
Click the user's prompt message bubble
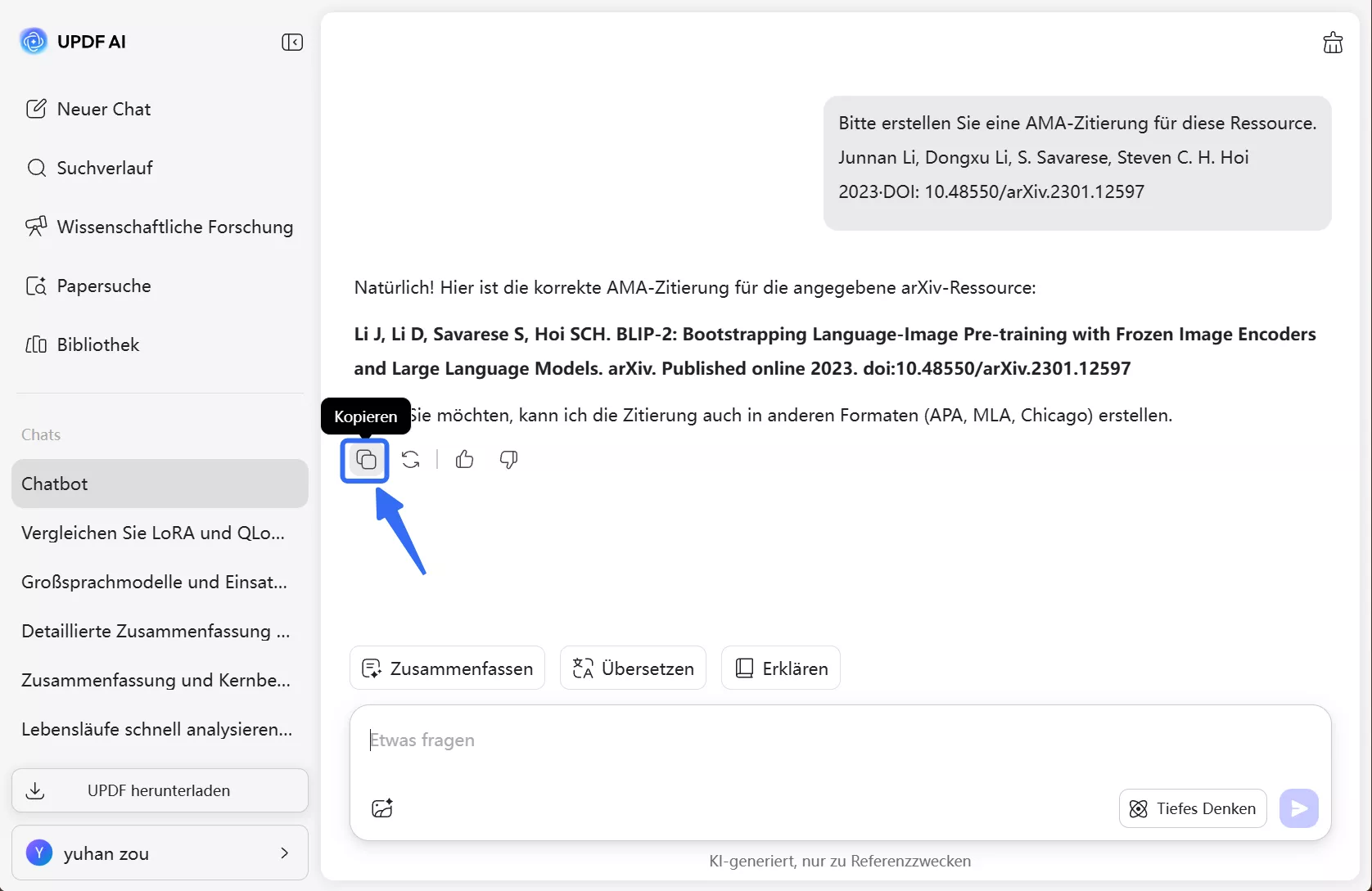click(x=1077, y=163)
